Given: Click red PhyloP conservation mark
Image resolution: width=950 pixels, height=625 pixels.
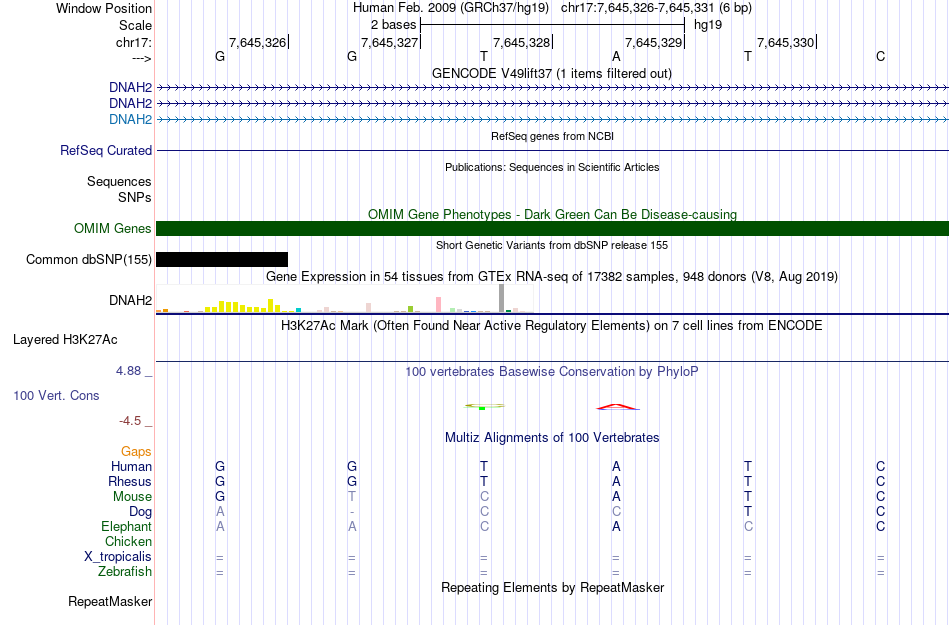Looking at the screenshot, I should click(x=616, y=406).
